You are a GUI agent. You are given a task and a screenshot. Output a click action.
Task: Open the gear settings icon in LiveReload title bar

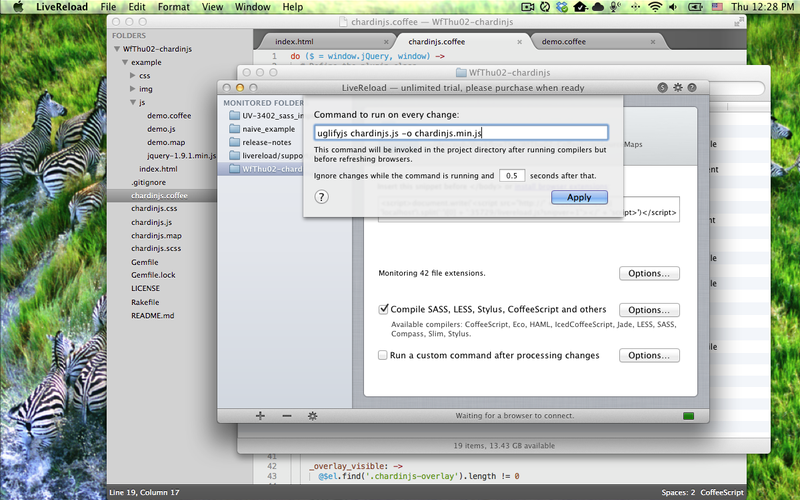[678, 88]
